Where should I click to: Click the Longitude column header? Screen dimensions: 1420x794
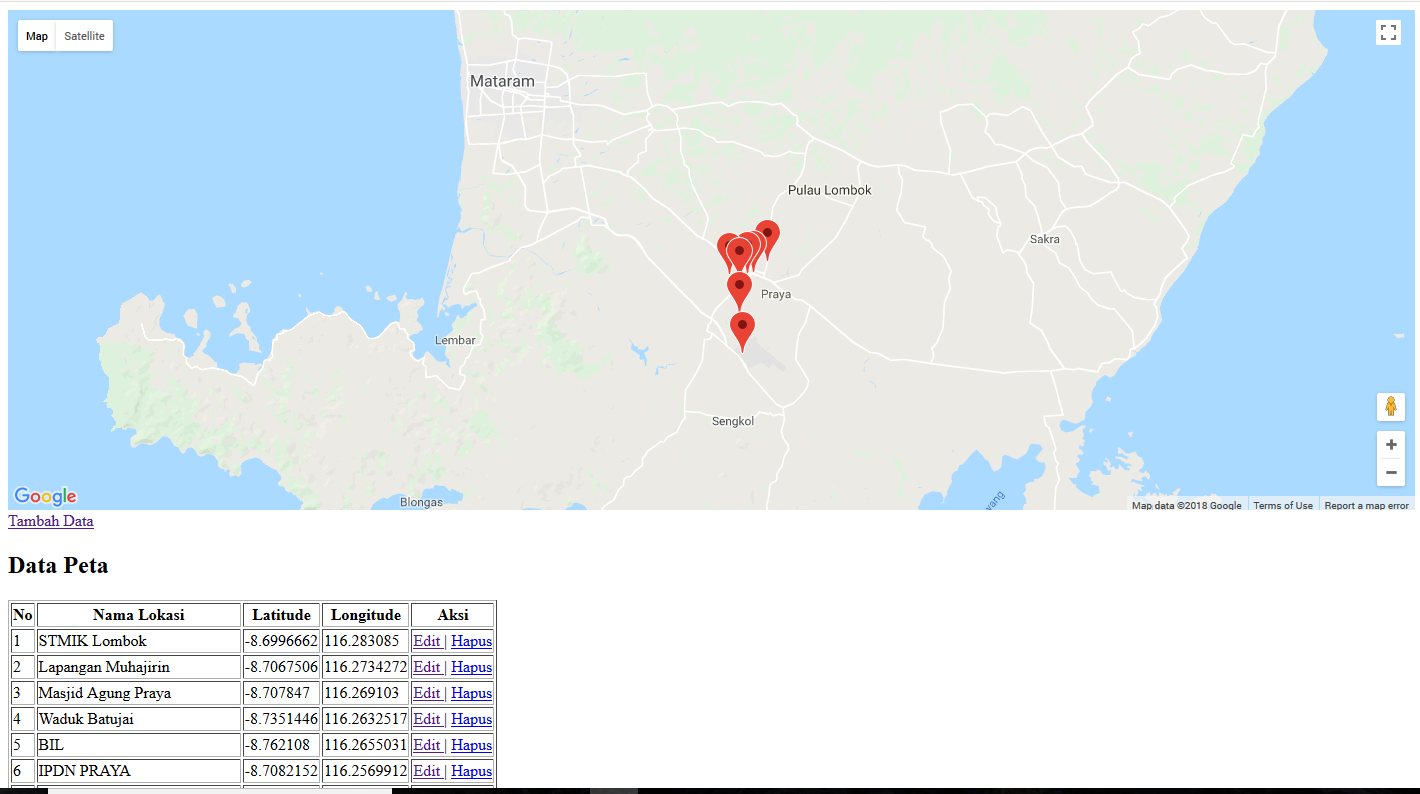point(366,615)
